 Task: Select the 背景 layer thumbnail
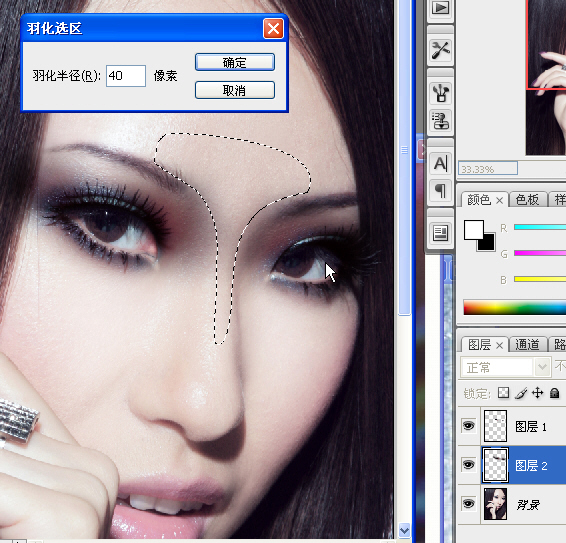click(x=495, y=504)
